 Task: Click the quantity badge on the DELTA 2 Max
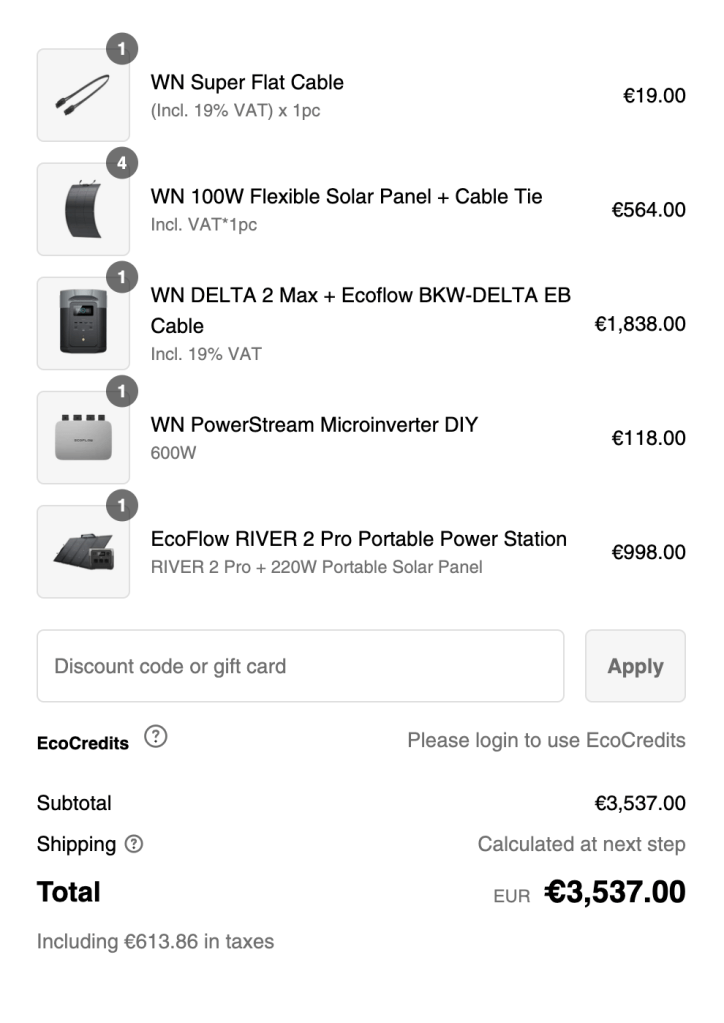122,277
